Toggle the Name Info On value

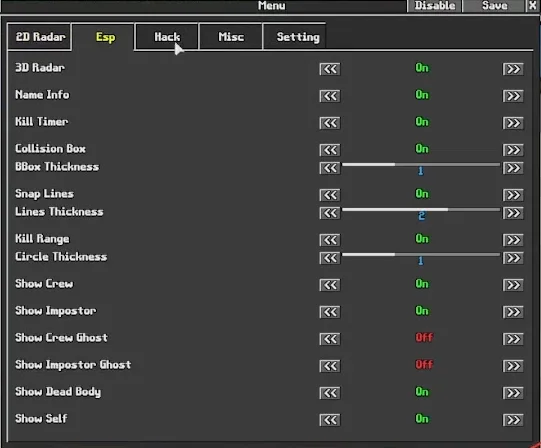[422, 95]
